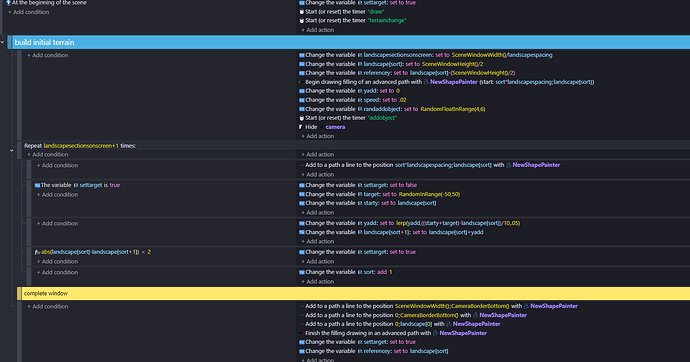Image resolution: width=690 pixels, height=362 pixels.
Task: Add action below "sort: add 1"
Action: [x=317, y=282]
